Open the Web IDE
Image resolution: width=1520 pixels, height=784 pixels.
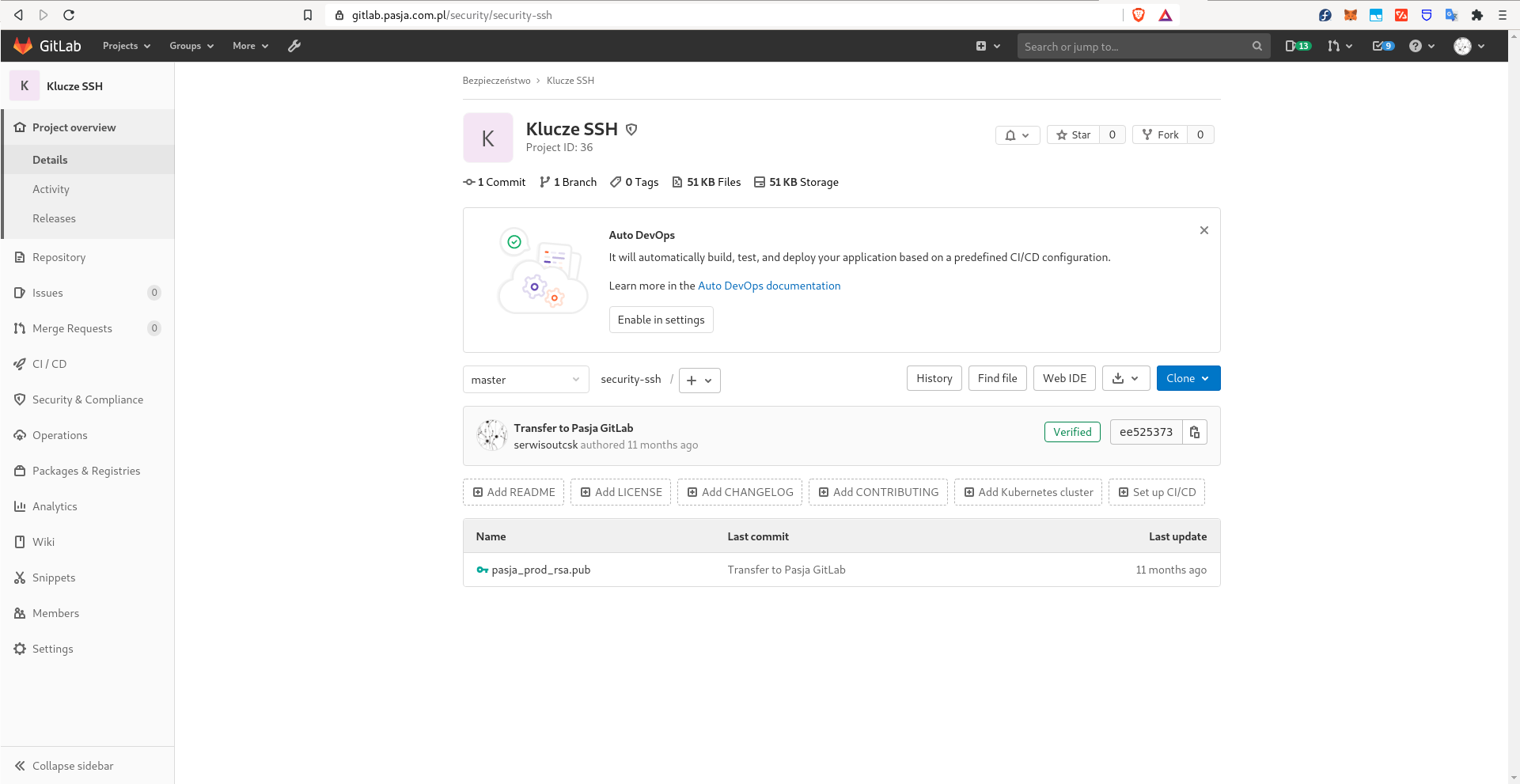1064,378
